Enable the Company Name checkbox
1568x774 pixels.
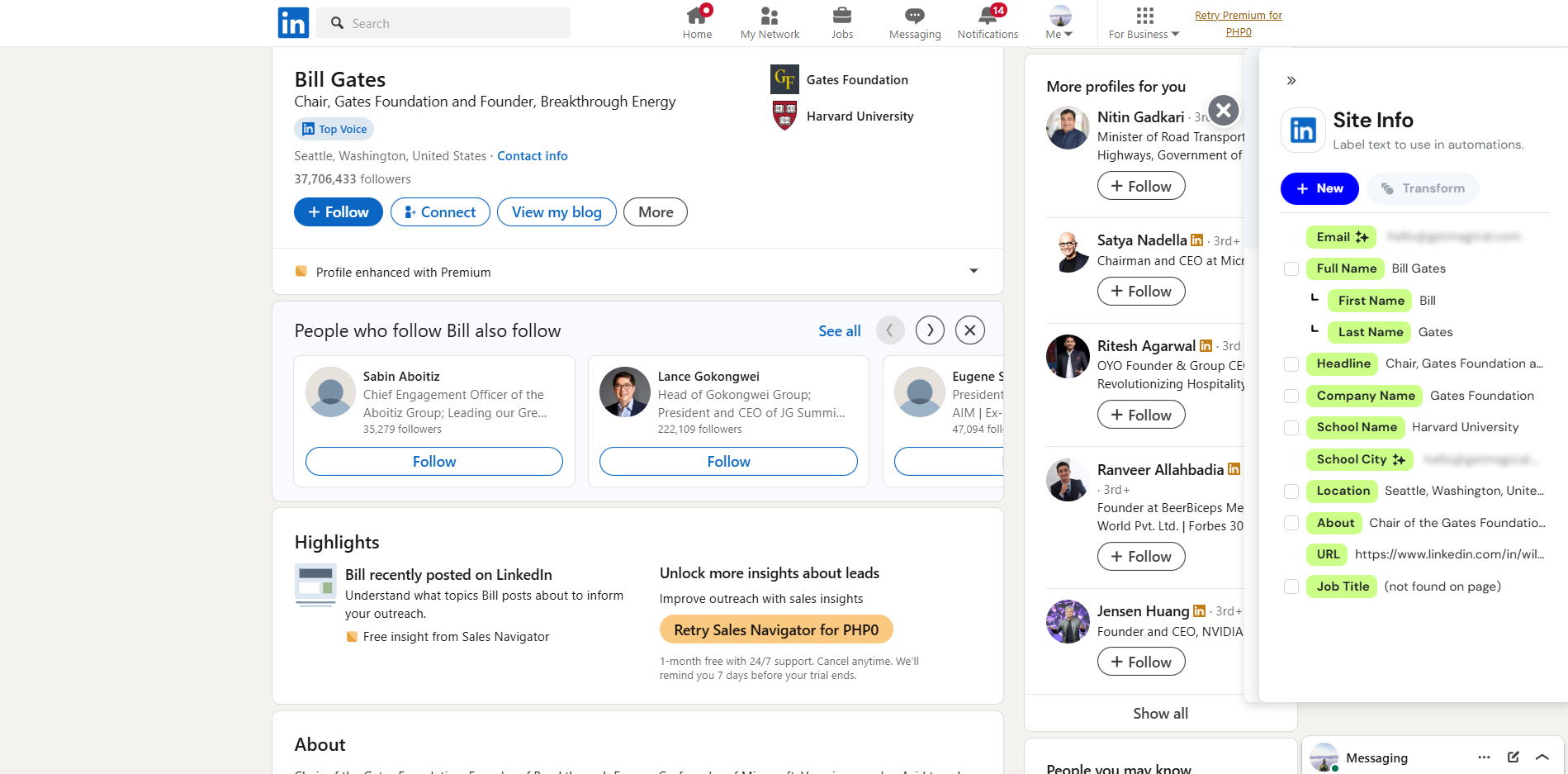(1291, 396)
